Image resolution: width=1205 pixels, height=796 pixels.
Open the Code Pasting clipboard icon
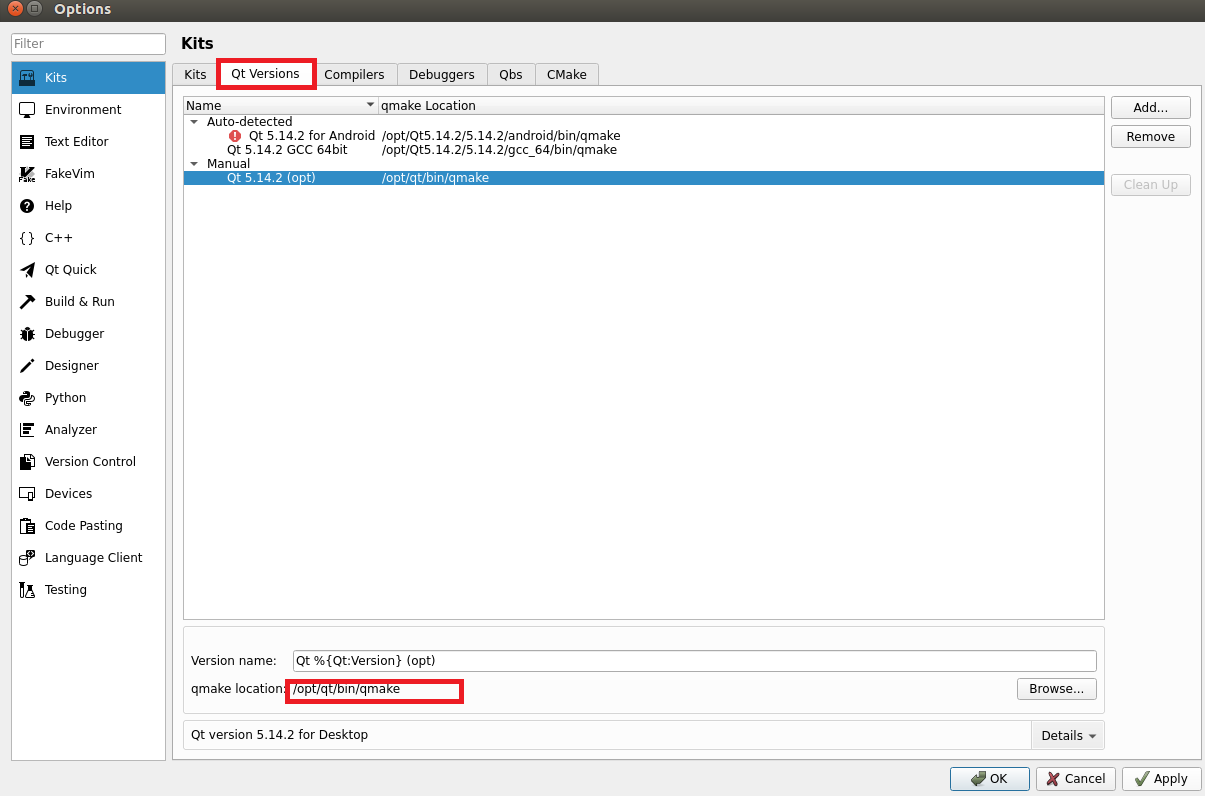pos(27,525)
